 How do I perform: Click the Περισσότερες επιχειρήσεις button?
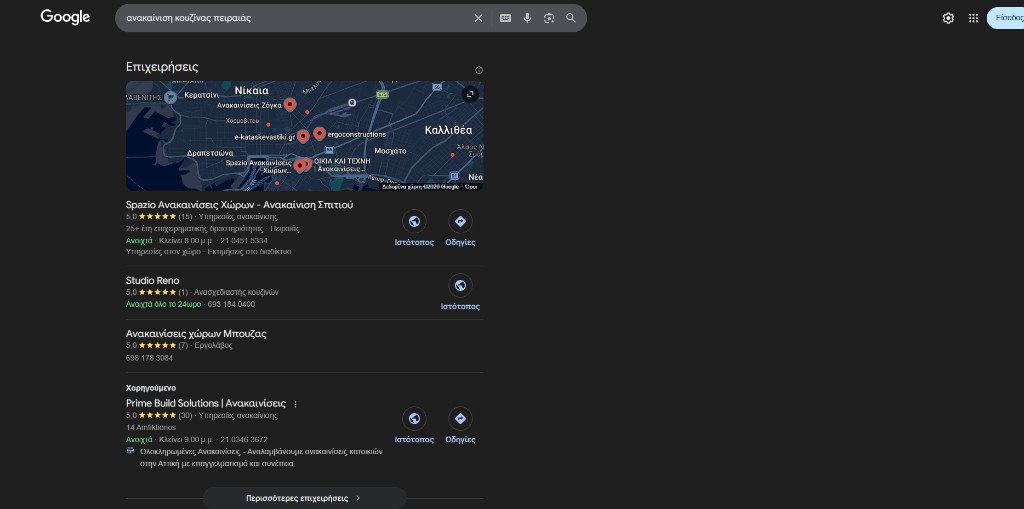(x=304, y=498)
